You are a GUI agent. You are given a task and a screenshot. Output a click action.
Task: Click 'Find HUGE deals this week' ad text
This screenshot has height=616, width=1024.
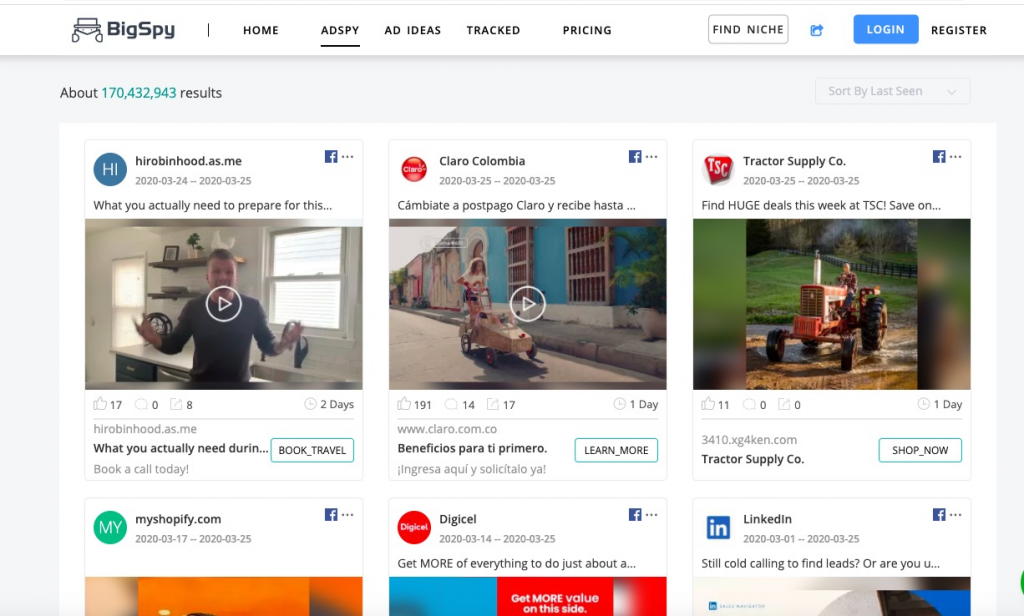[x=821, y=205]
